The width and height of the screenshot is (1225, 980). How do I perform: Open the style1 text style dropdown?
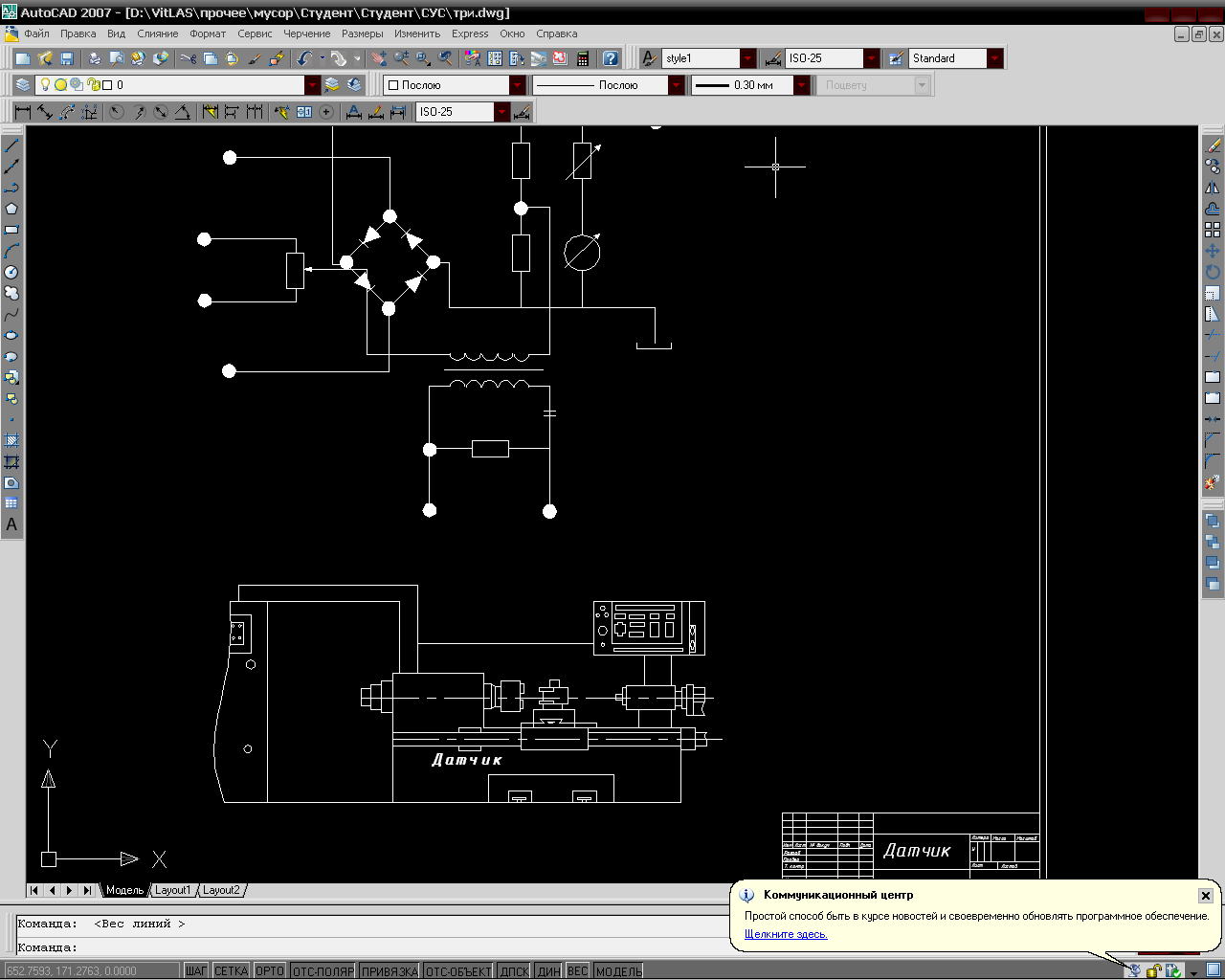coord(748,58)
